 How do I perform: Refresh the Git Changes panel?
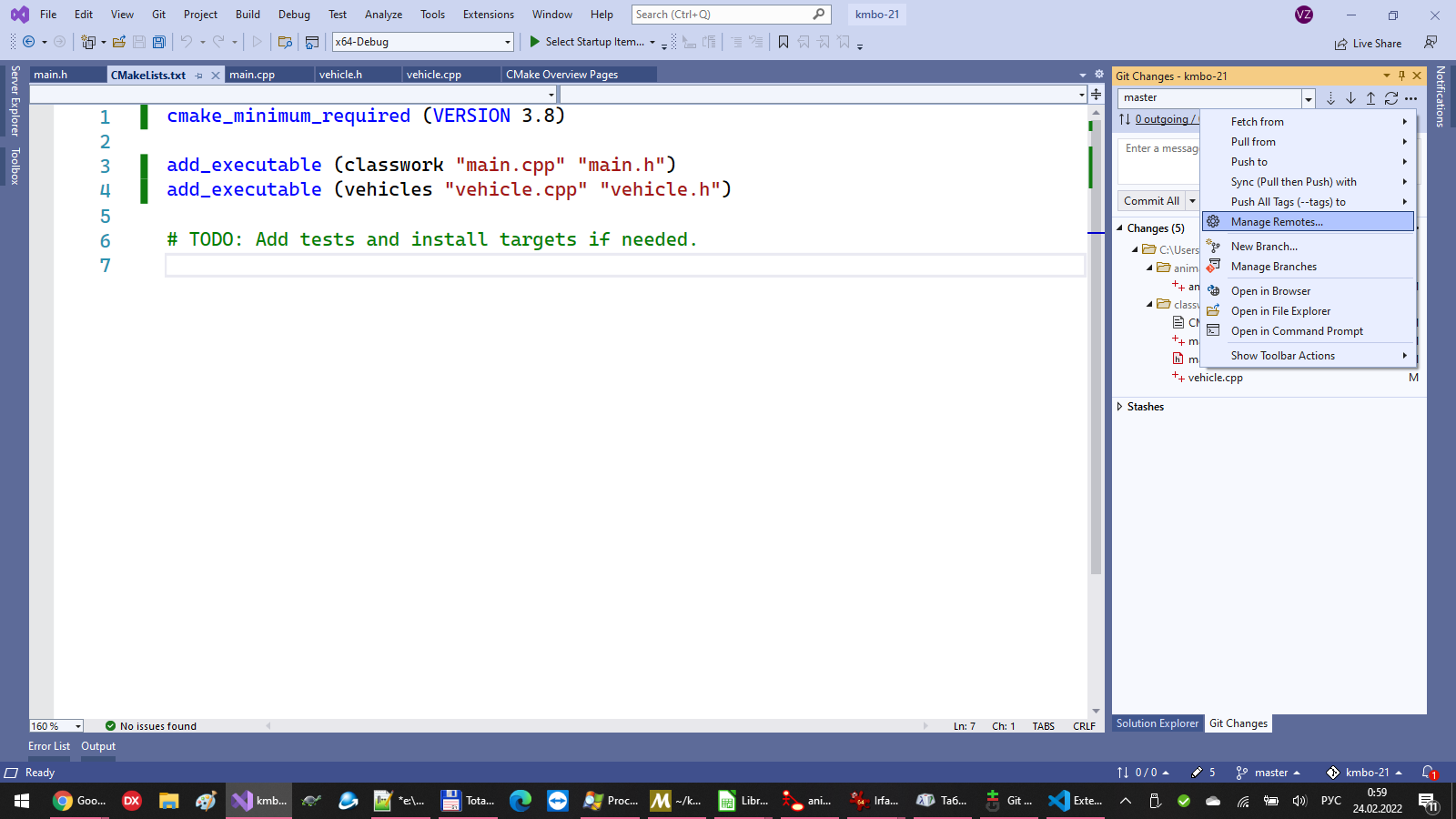click(x=1390, y=98)
